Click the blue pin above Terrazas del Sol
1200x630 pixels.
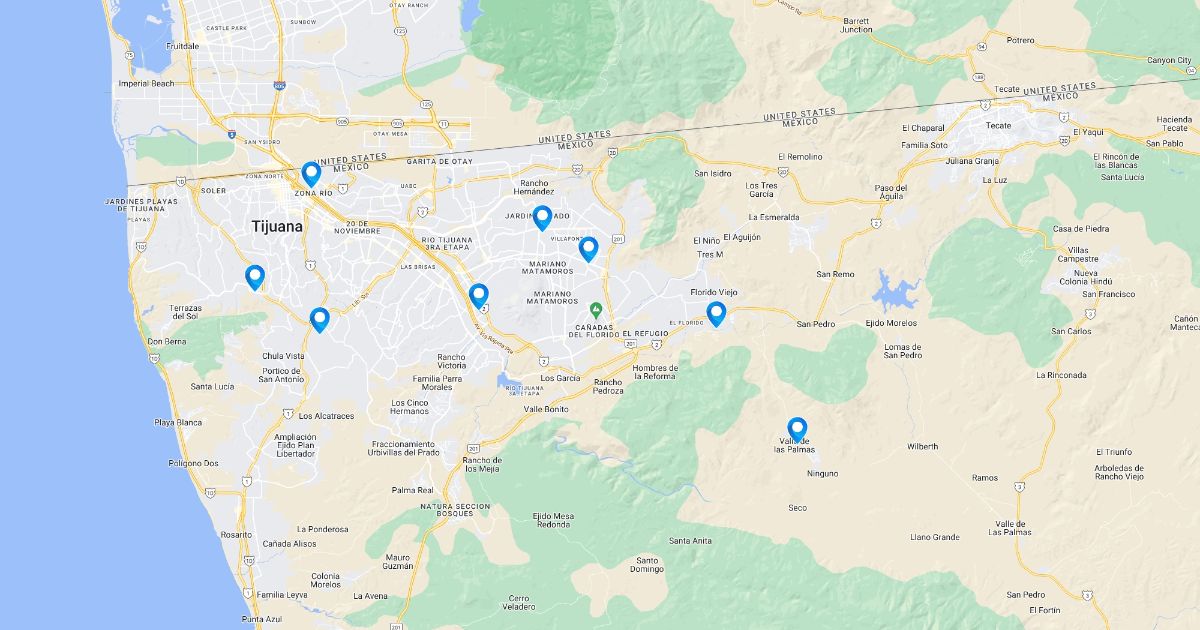[255, 277]
